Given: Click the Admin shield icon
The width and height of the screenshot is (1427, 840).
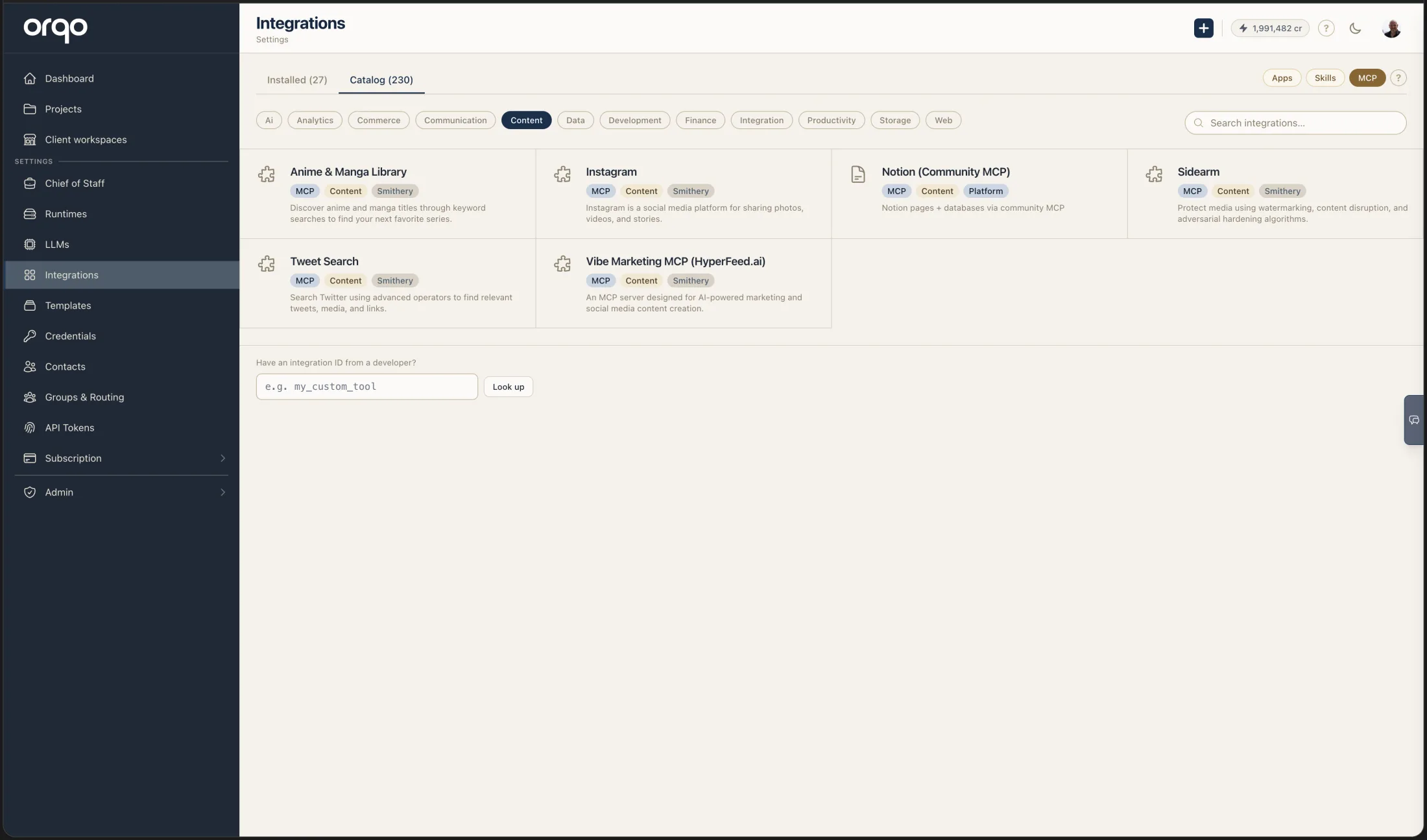Looking at the screenshot, I should (x=30, y=492).
